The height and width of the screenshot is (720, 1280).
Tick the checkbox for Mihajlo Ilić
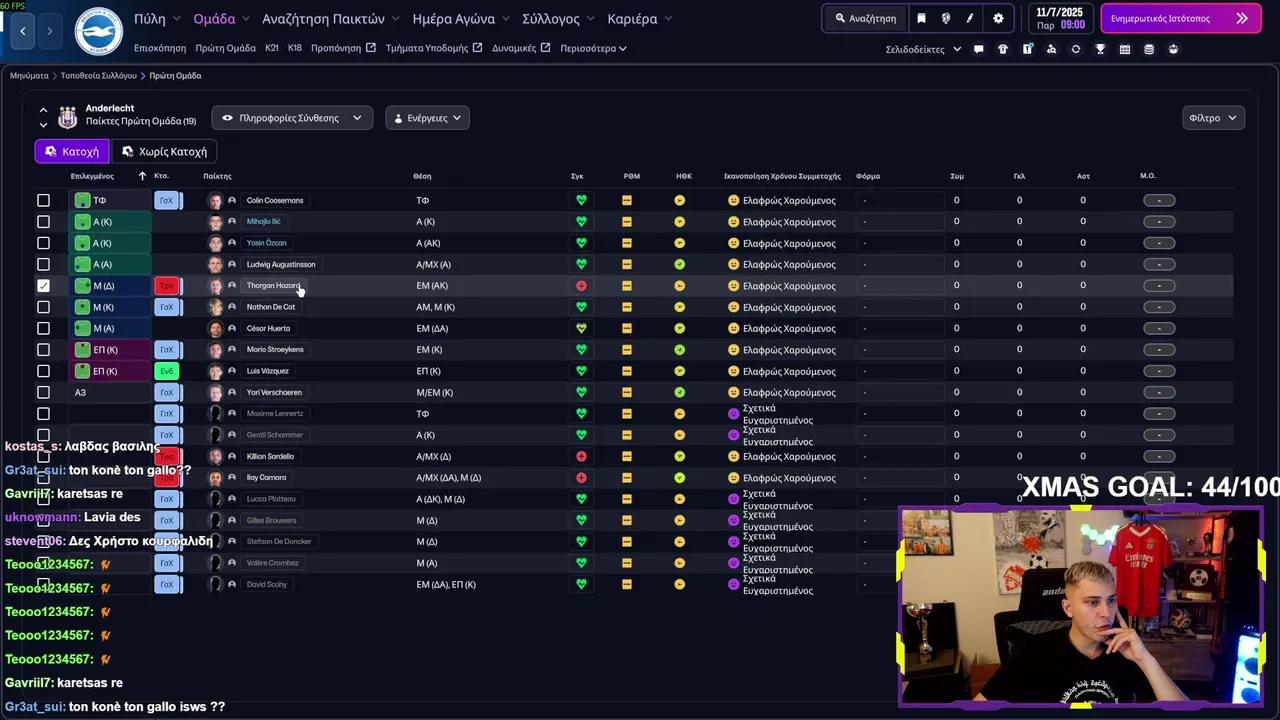[x=43, y=222]
